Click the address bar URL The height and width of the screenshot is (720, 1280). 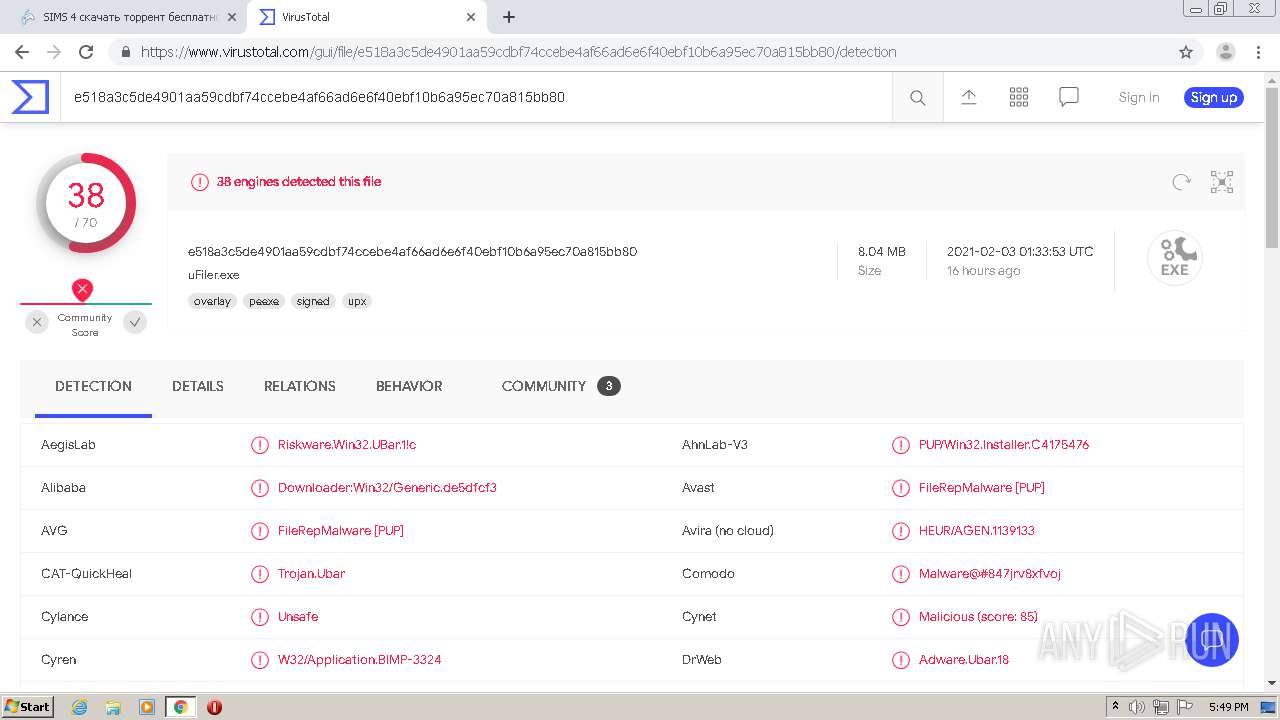[518, 52]
